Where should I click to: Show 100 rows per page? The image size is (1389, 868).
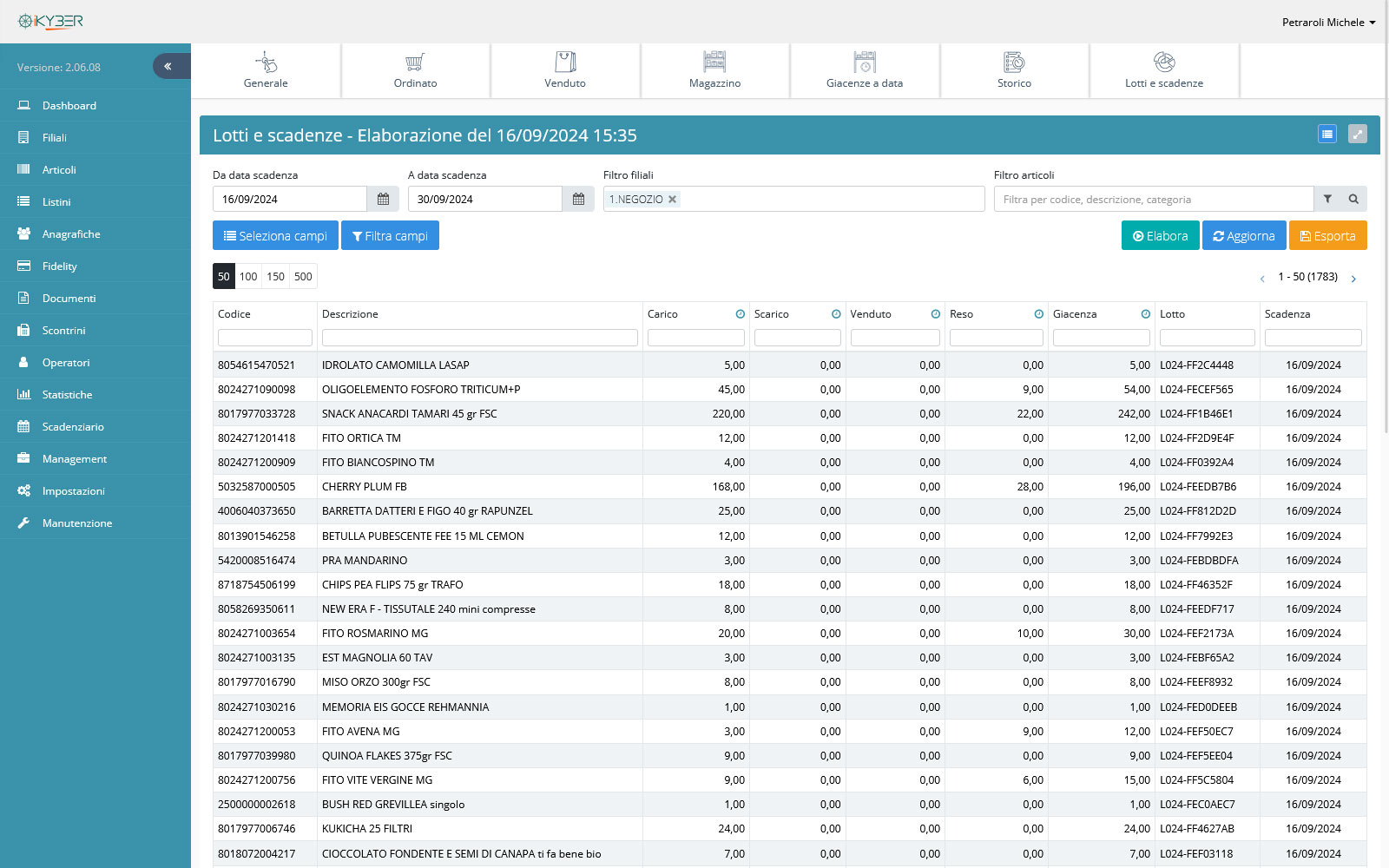(248, 276)
